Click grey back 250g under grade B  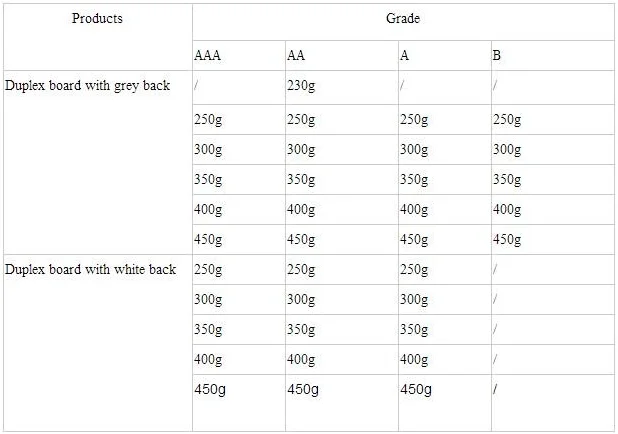point(507,120)
